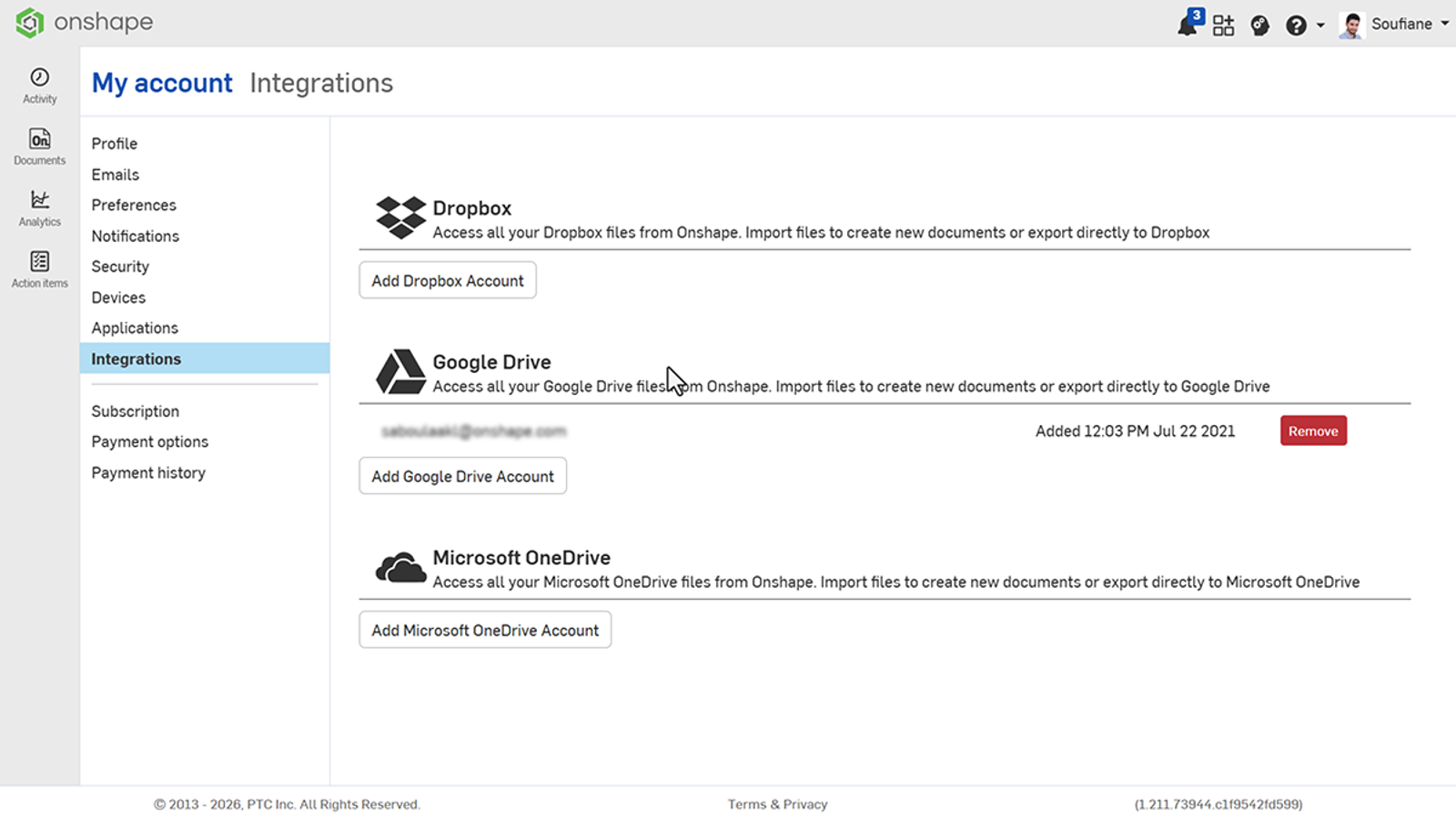Open Terms & Privacy
Image resolution: width=1456 pixels, height=819 pixels.
(777, 804)
